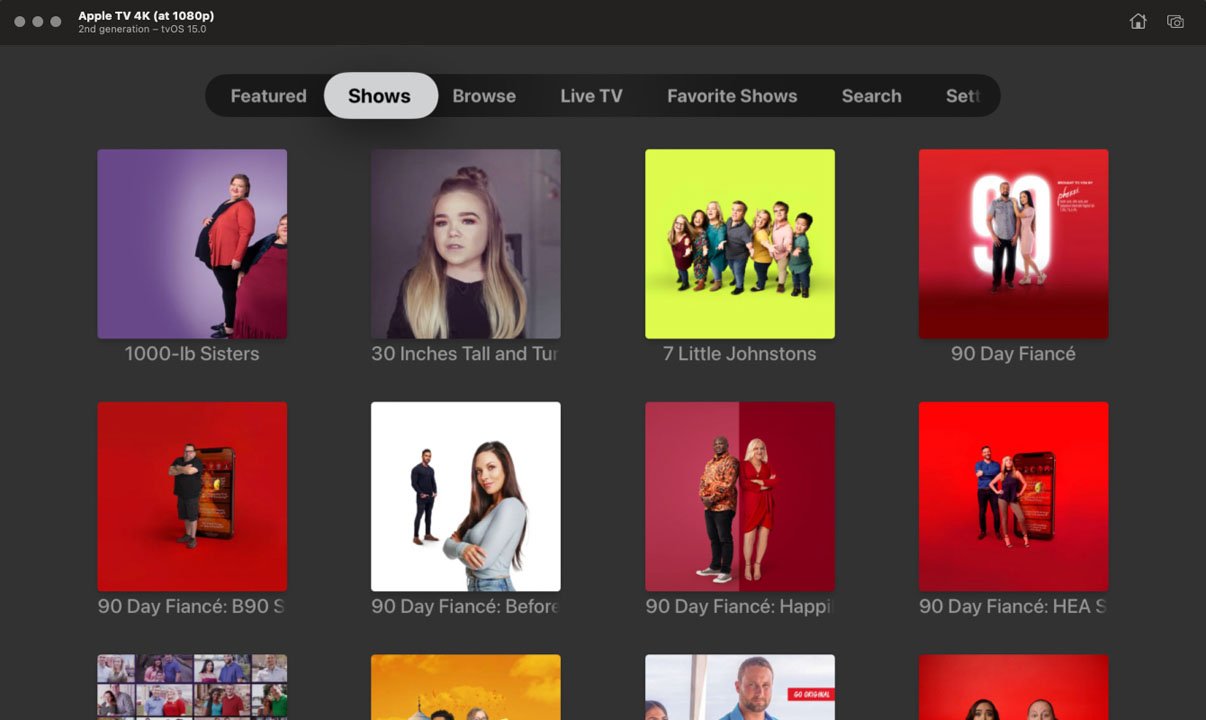1206x720 pixels.
Task: Open the show marked Go Original at bottom
Action: point(740,687)
